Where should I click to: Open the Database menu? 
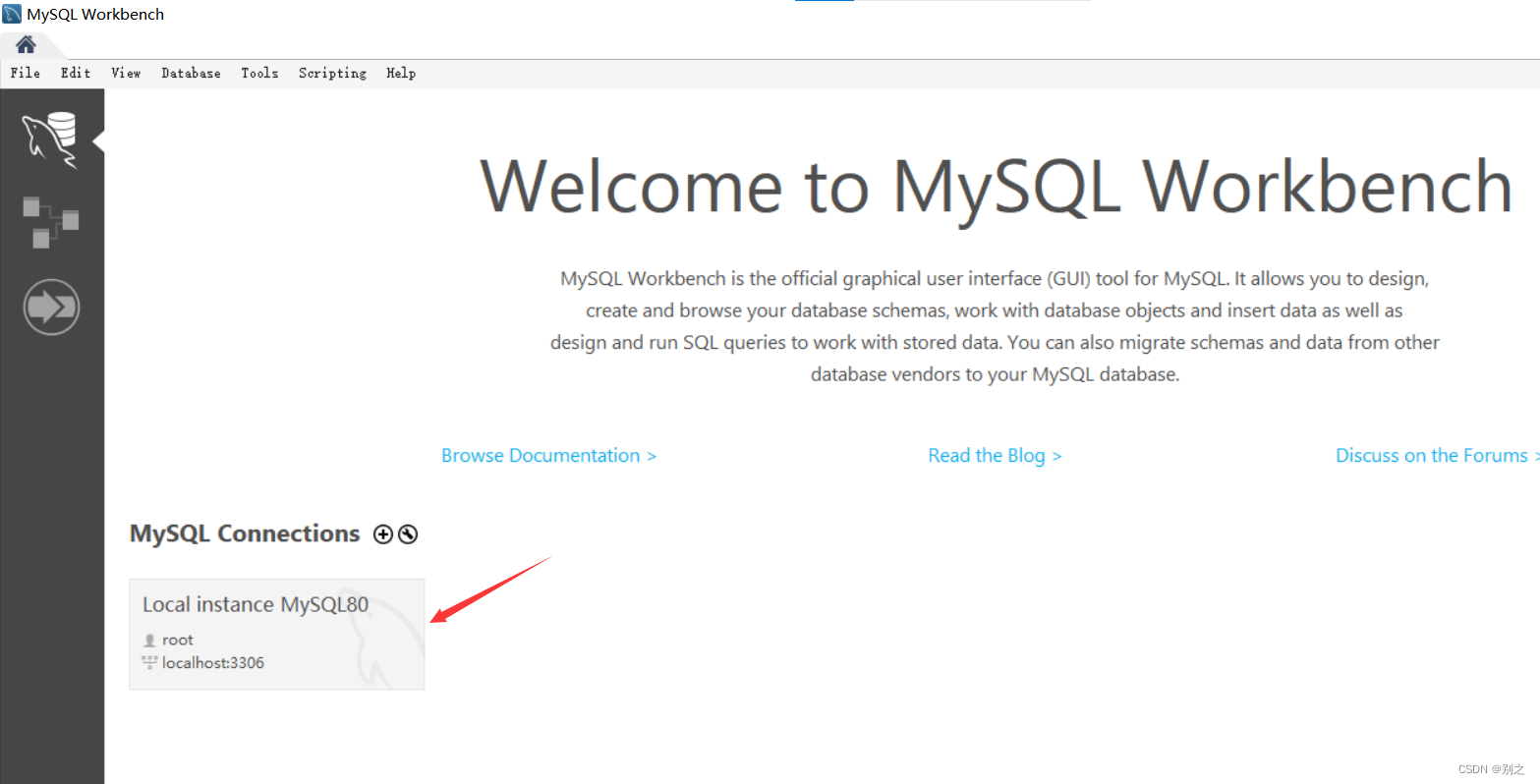pos(191,73)
